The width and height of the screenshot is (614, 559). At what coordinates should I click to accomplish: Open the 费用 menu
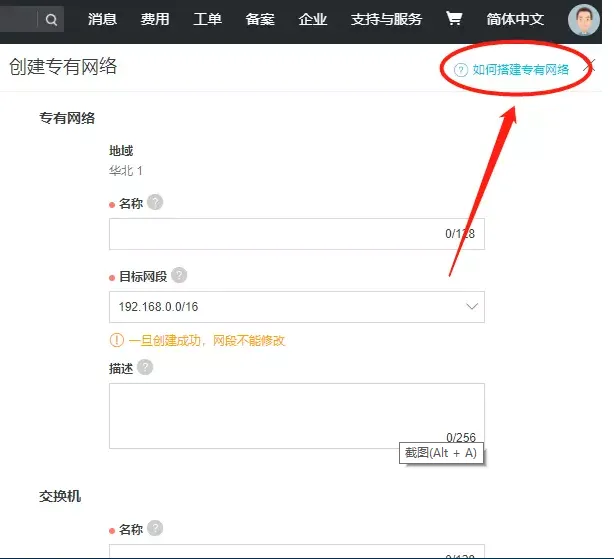pos(155,19)
